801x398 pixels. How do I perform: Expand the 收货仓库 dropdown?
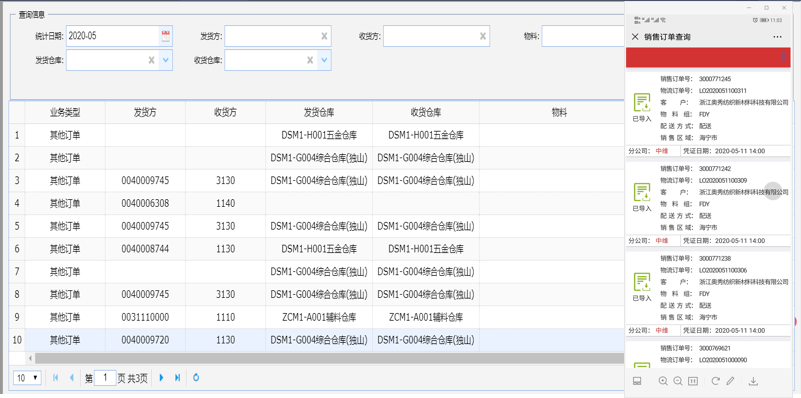pos(324,60)
